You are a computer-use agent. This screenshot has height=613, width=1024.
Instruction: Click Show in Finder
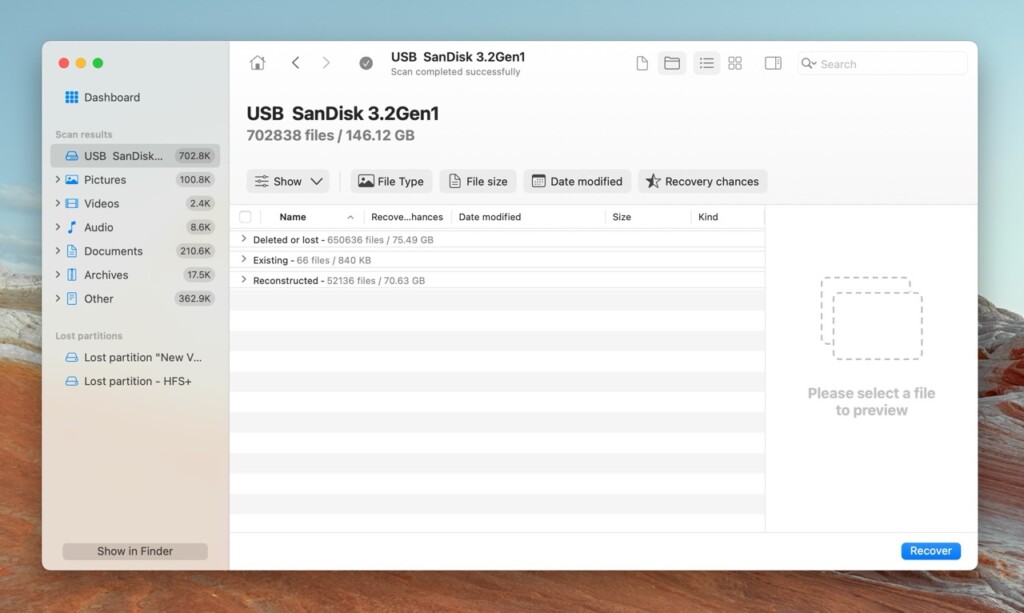tap(134, 550)
